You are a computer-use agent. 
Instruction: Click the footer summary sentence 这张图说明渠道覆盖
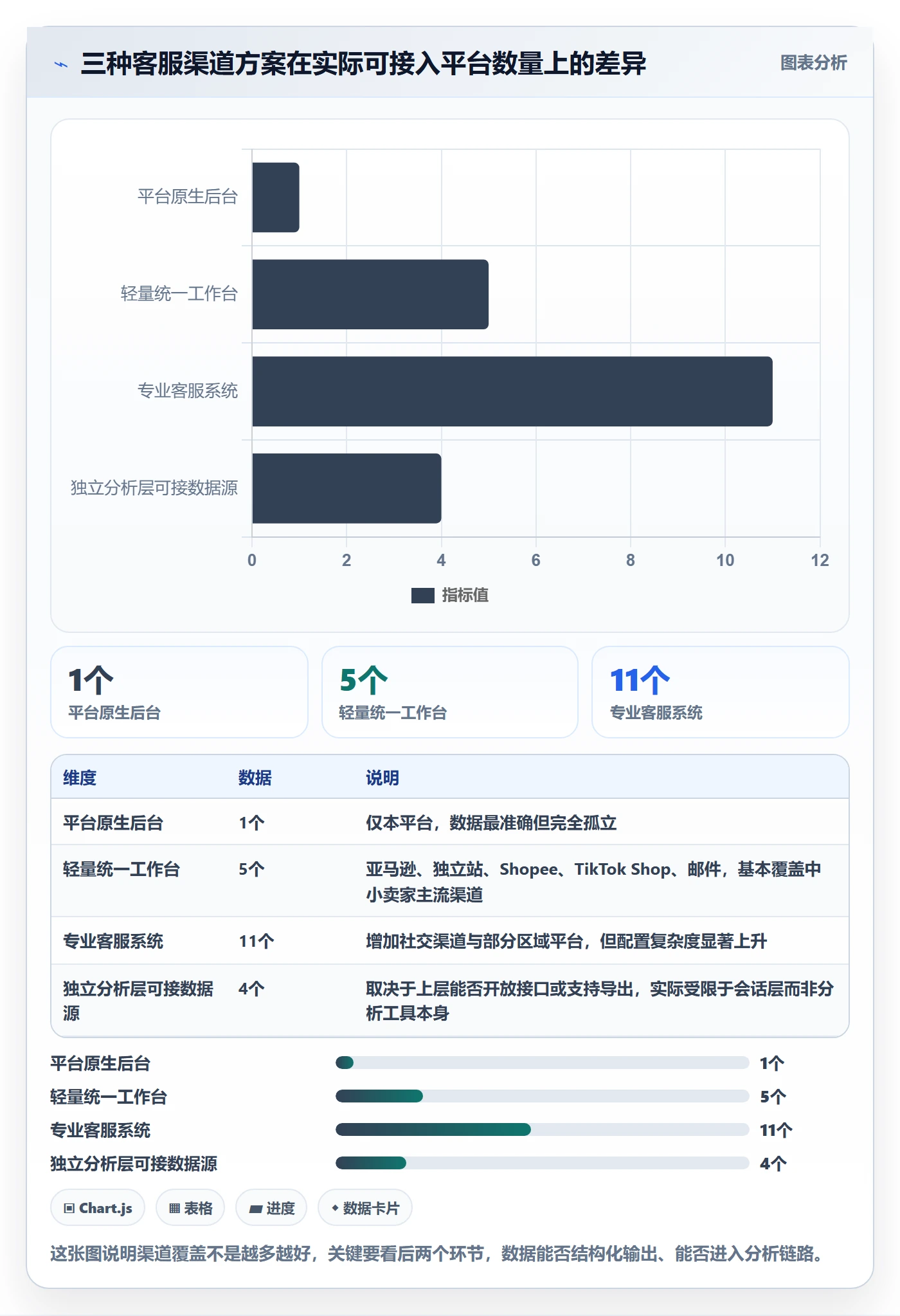[x=437, y=1254]
